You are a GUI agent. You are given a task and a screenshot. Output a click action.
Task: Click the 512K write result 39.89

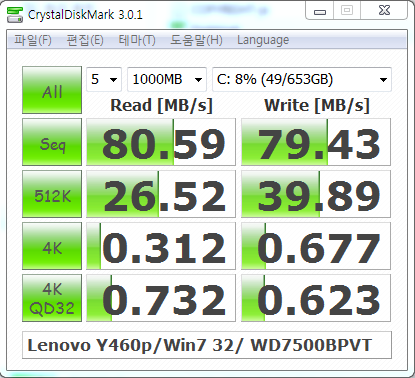pyautogui.click(x=316, y=194)
